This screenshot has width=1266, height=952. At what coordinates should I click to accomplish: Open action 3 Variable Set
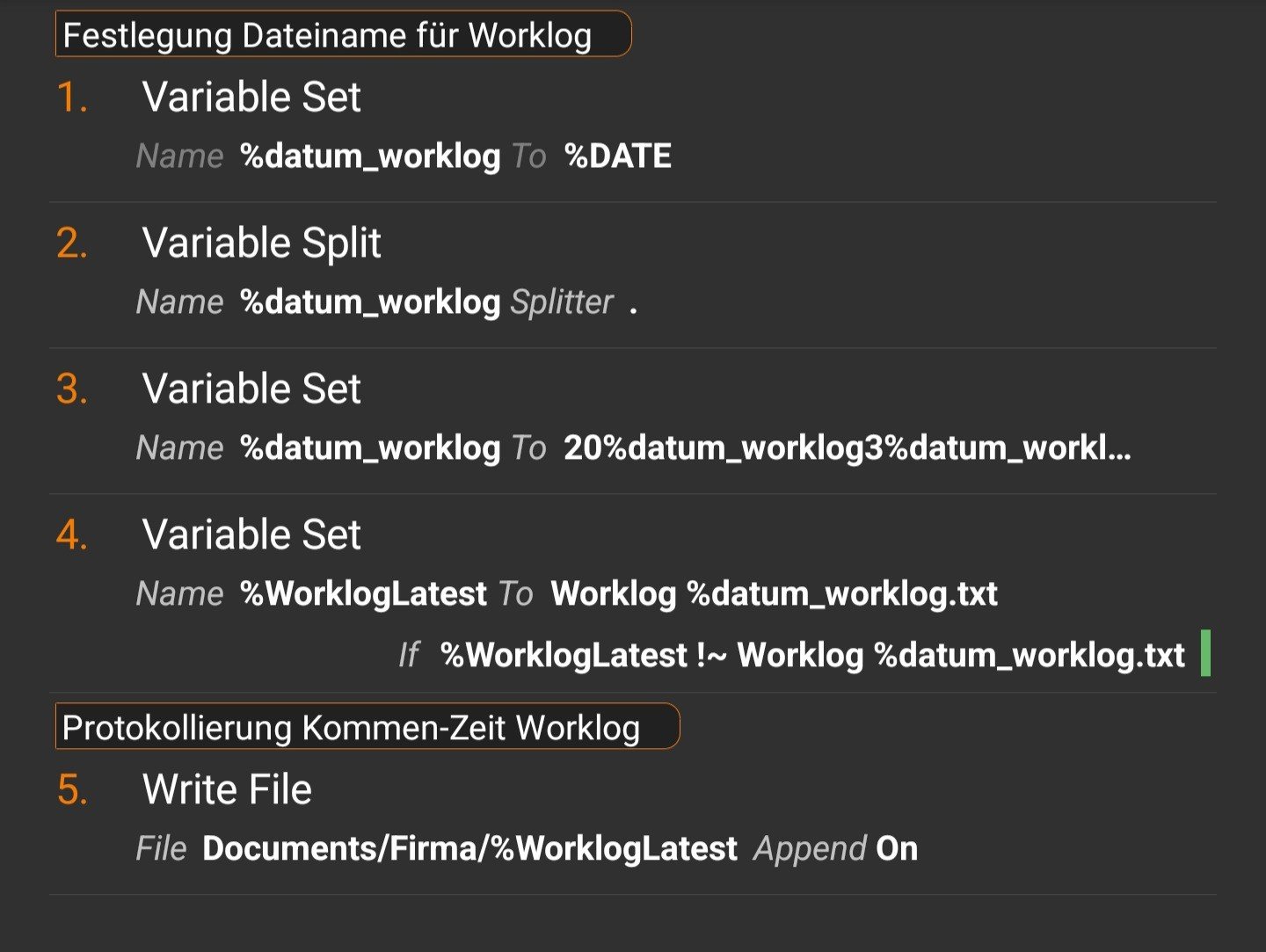pyautogui.click(x=251, y=389)
